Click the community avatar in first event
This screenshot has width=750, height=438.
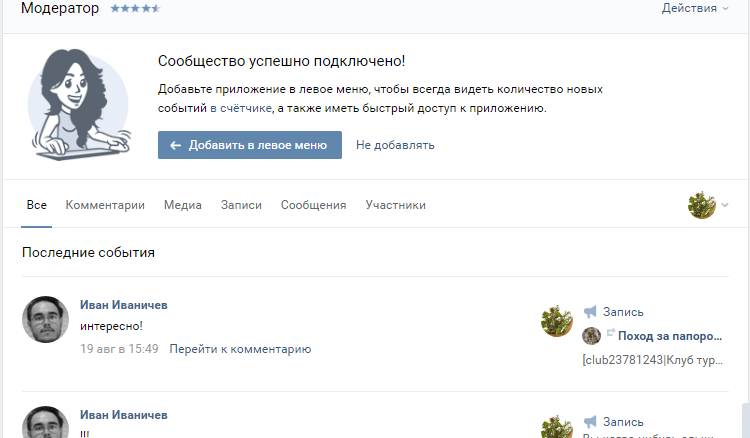(556, 321)
